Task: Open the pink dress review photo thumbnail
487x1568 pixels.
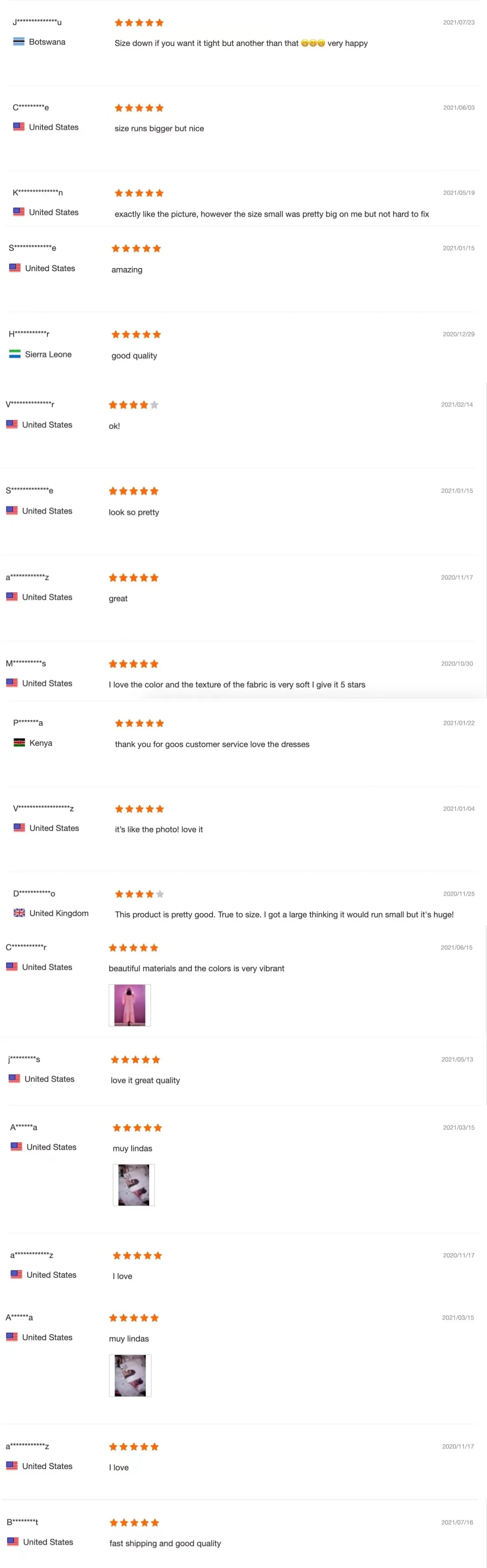Action: [x=130, y=1005]
